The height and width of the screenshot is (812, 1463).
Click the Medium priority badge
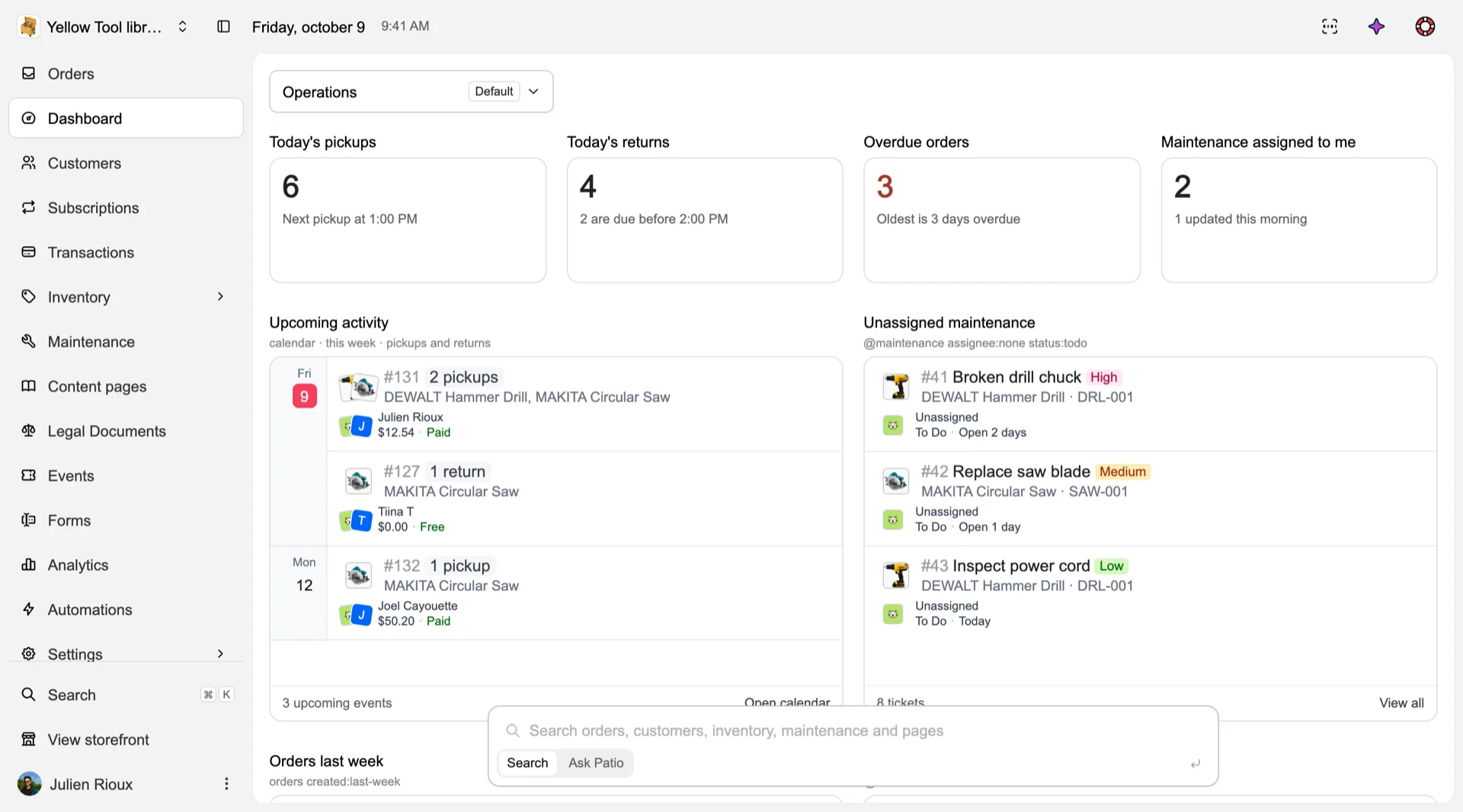coord(1122,472)
